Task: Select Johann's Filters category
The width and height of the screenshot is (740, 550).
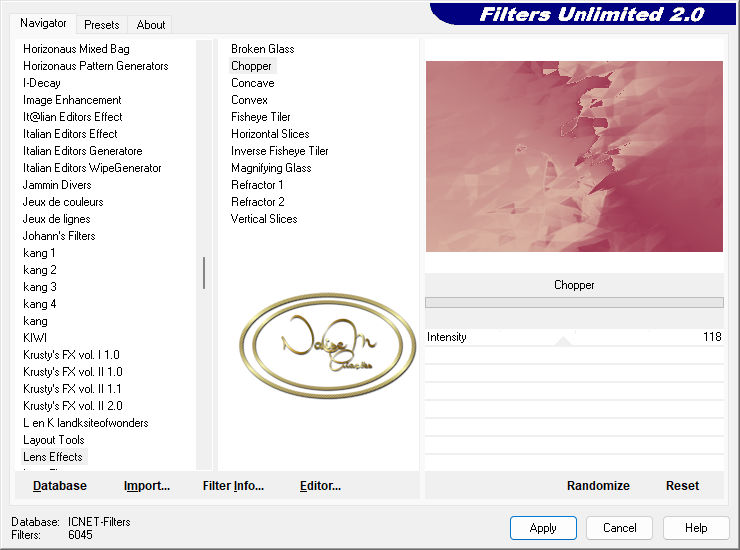Action: pyautogui.click(x=59, y=236)
